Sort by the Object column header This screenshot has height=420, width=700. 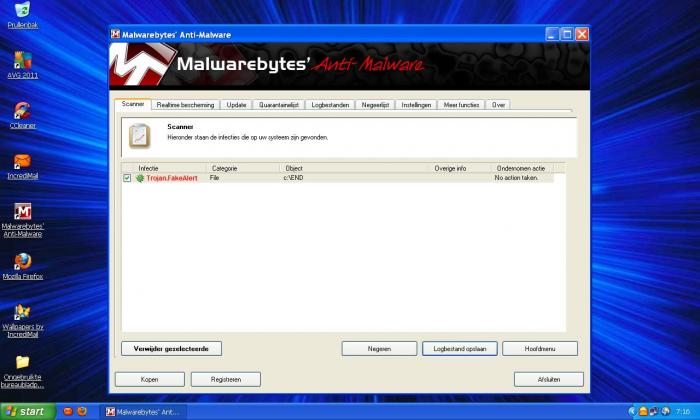pos(354,168)
